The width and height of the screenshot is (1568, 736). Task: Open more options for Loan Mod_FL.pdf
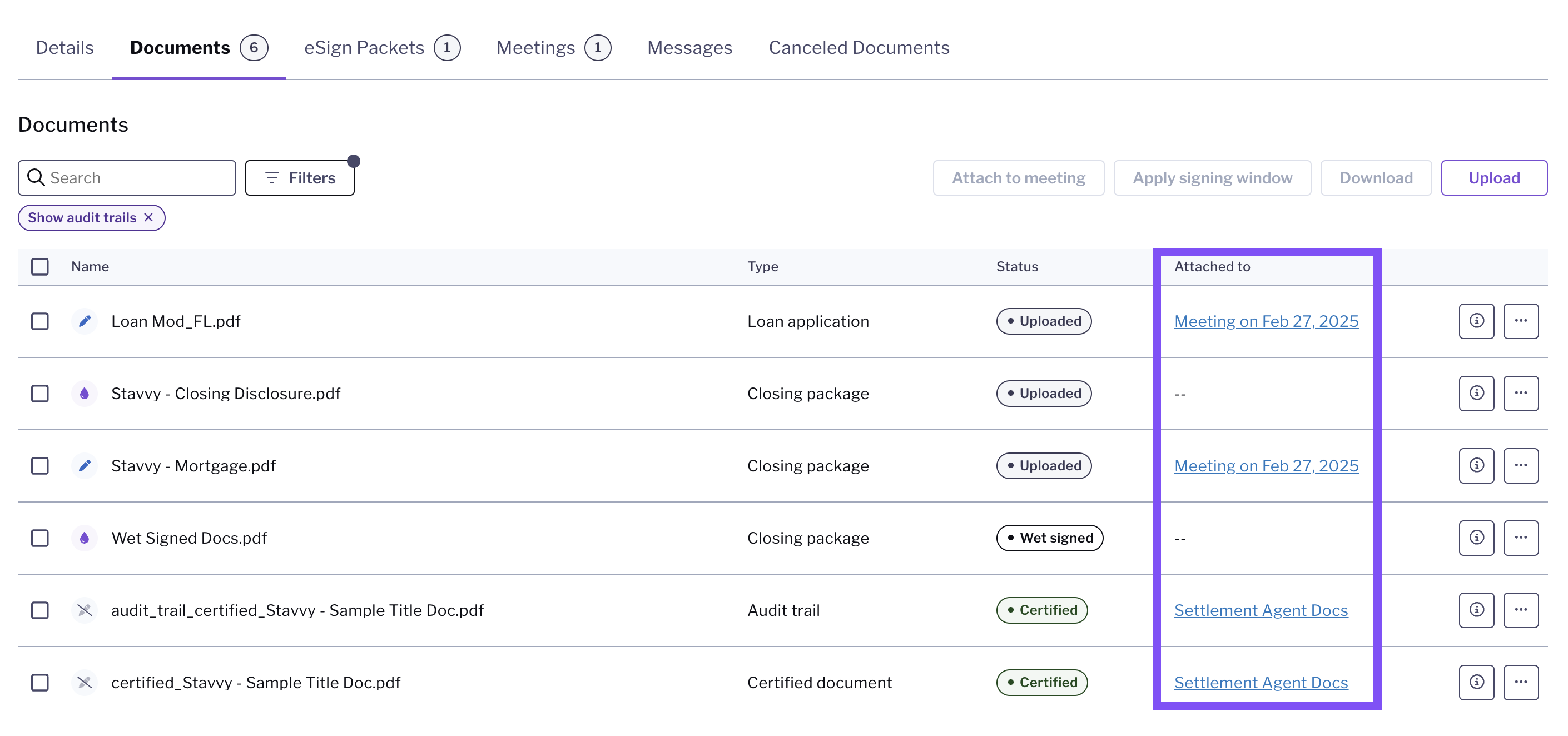1521,321
